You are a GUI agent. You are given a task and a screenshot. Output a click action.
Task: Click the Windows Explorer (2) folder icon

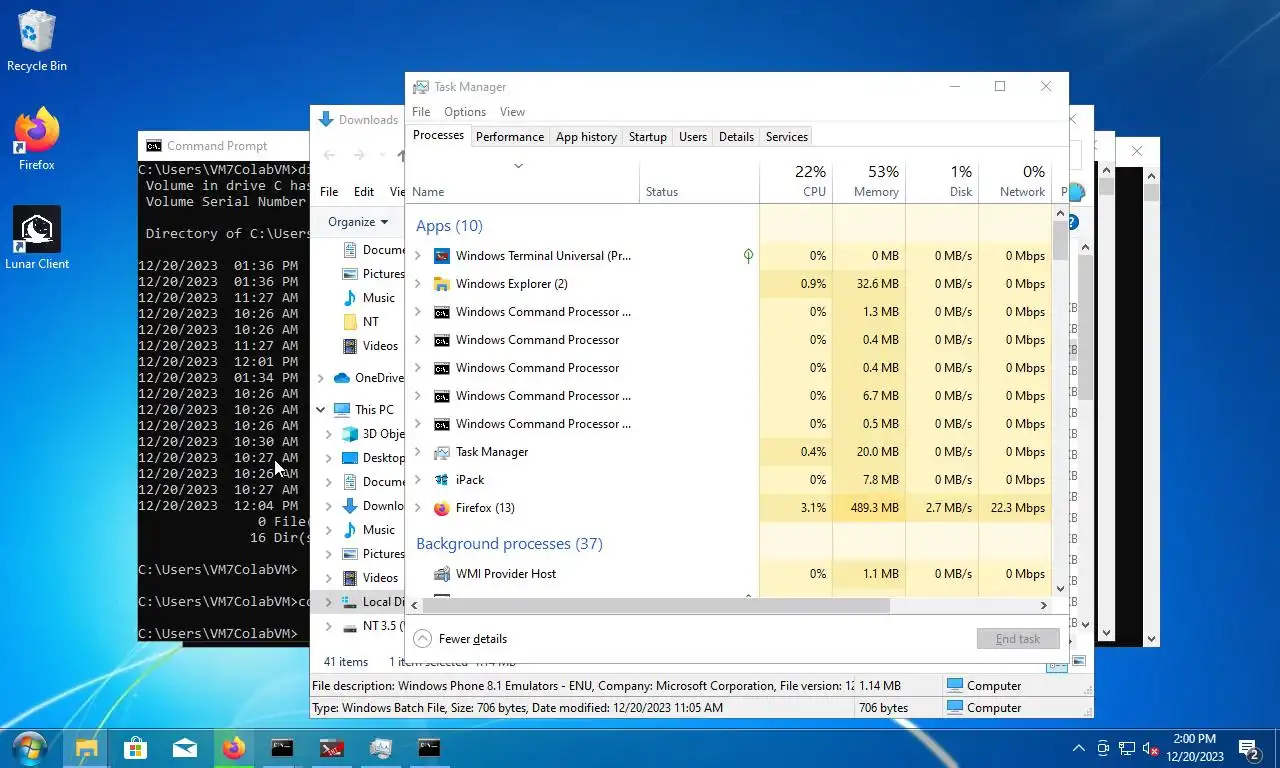pos(442,284)
